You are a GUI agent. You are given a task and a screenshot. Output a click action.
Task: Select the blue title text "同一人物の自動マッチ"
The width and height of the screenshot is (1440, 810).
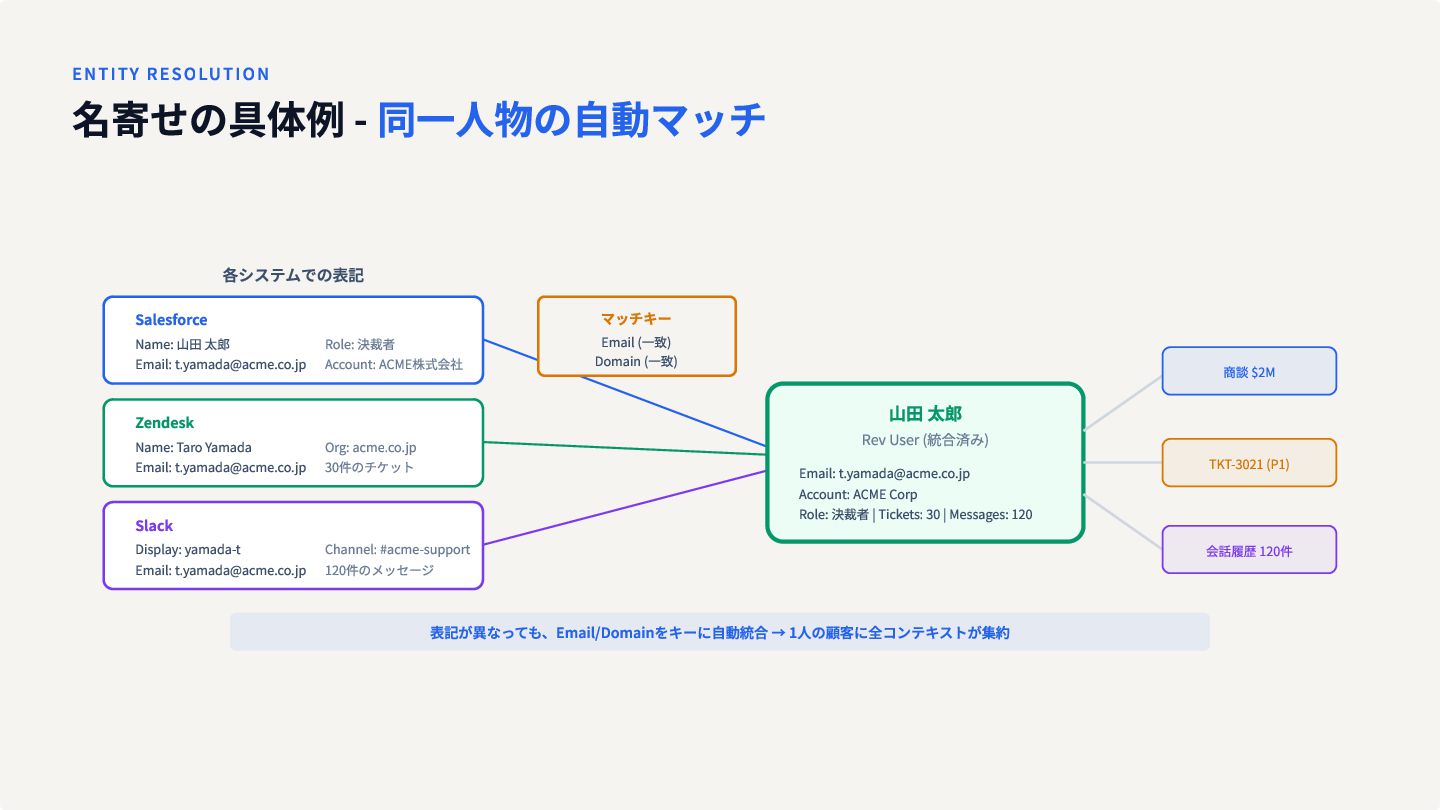[572, 121]
